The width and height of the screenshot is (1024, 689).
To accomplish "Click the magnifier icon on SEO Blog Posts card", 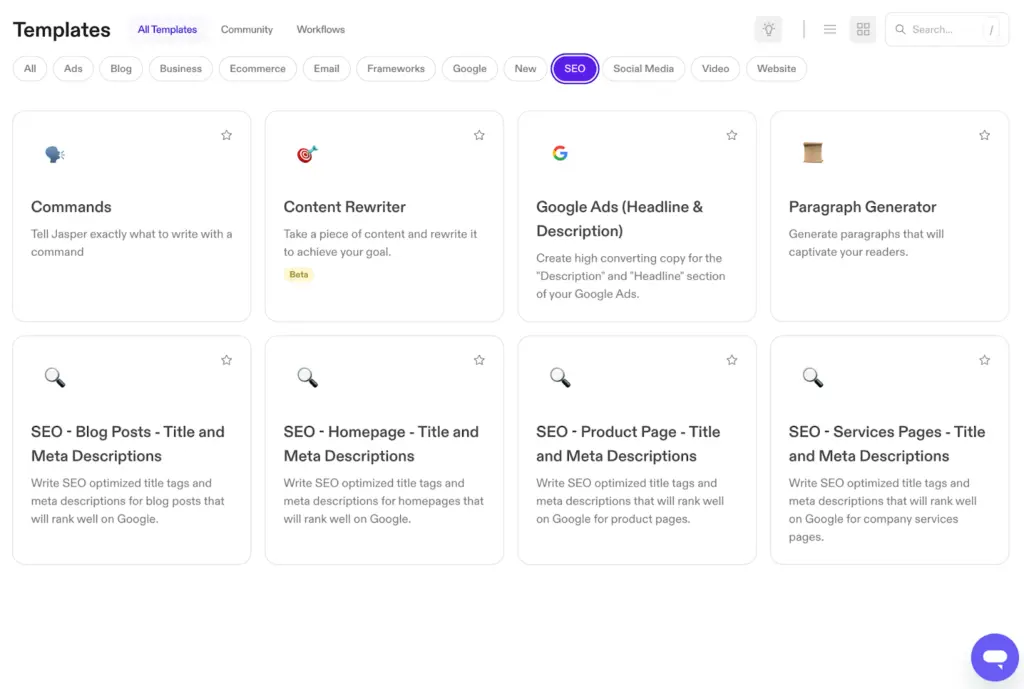I will click(54, 377).
